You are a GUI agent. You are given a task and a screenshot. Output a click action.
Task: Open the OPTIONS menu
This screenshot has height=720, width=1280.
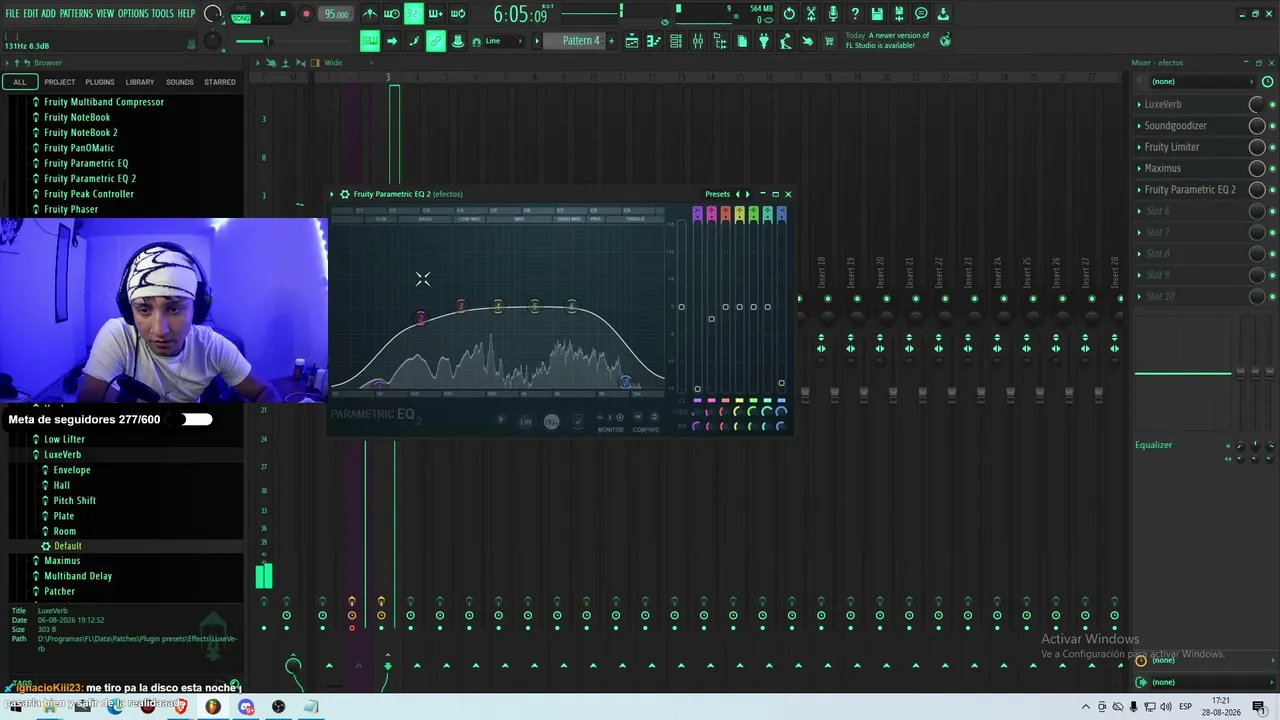pyautogui.click(x=133, y=14)
